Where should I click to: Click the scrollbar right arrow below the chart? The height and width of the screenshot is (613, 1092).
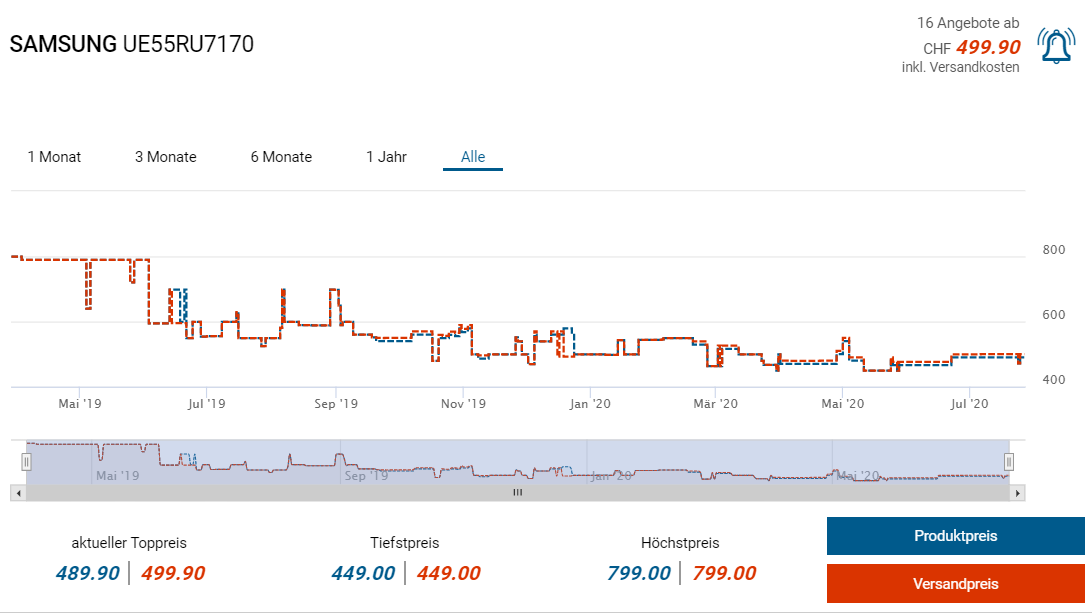tap(1018, 493)
